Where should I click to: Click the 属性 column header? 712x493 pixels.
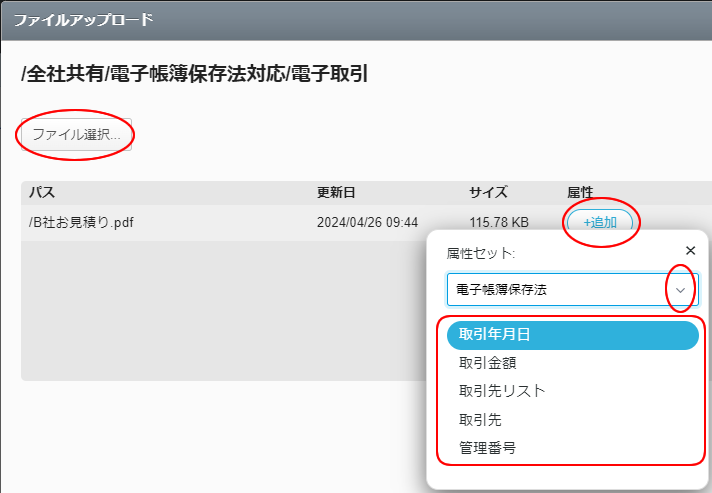click(580, 192)
